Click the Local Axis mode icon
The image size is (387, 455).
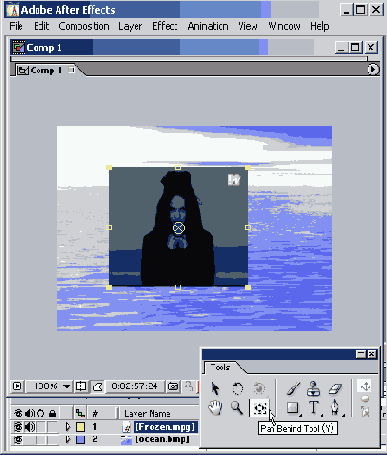click(365, 387)
